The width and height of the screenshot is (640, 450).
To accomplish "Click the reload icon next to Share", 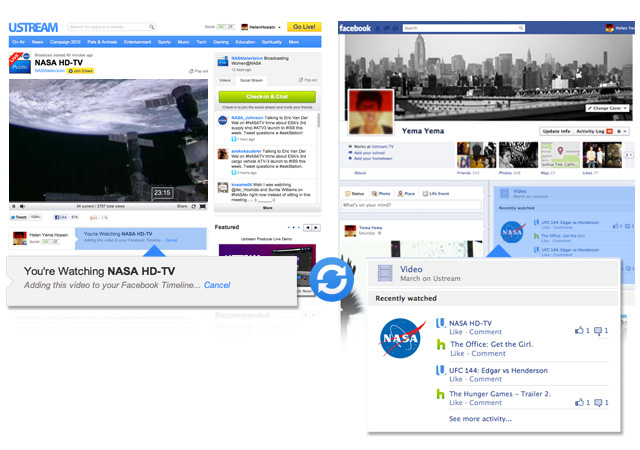I will 193,206.
